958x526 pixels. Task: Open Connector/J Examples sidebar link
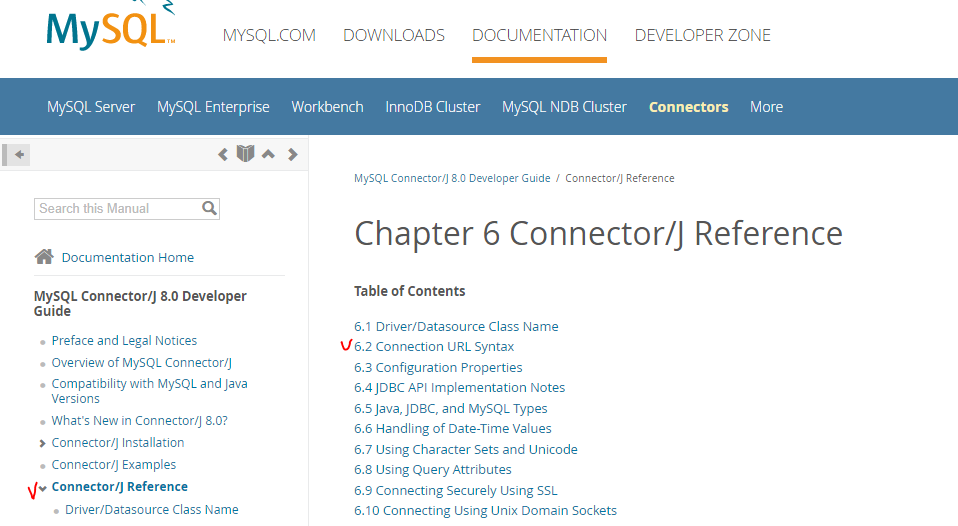point(114,464)
